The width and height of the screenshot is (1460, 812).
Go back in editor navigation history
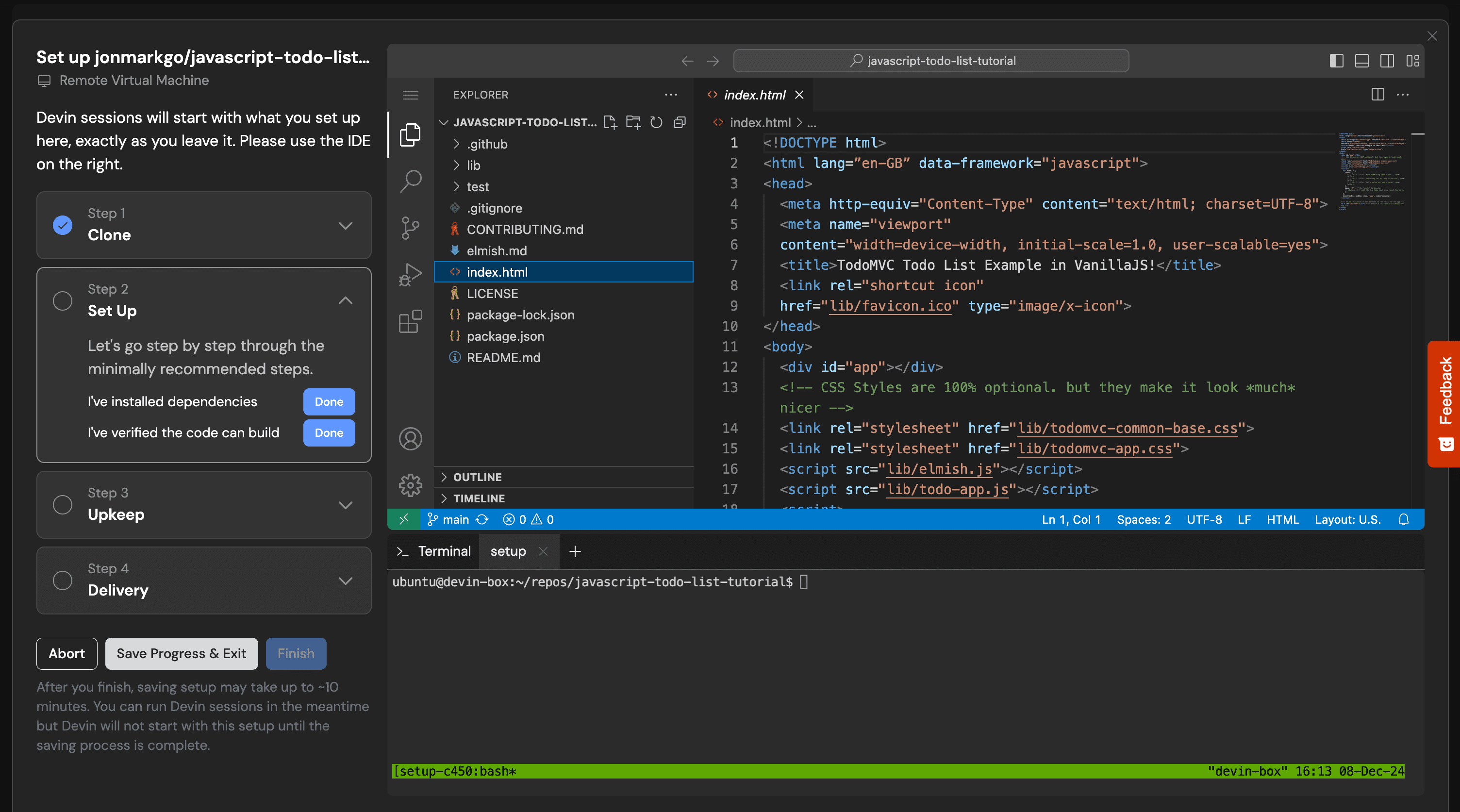click(687, 61)
